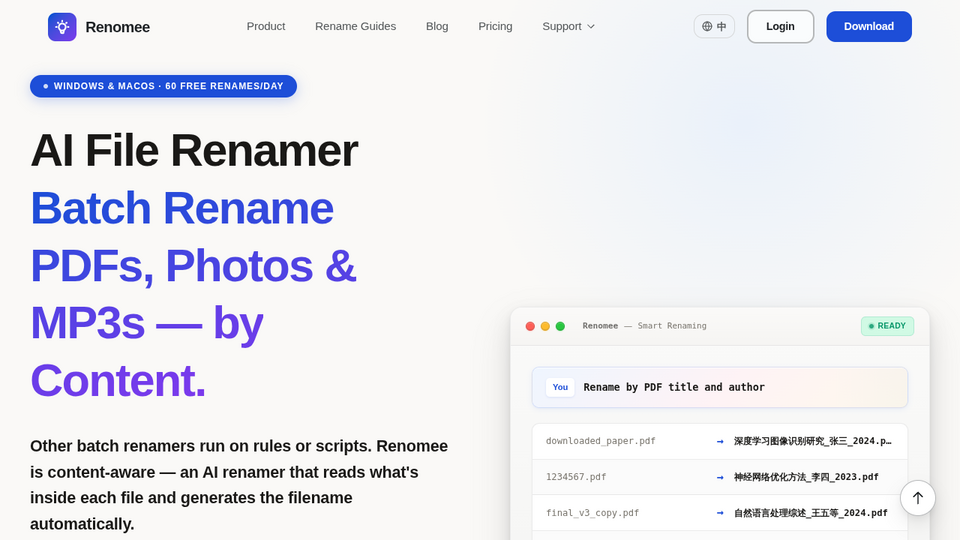
Task: Expand the Support dropdown menu
Action: [568, 26]
